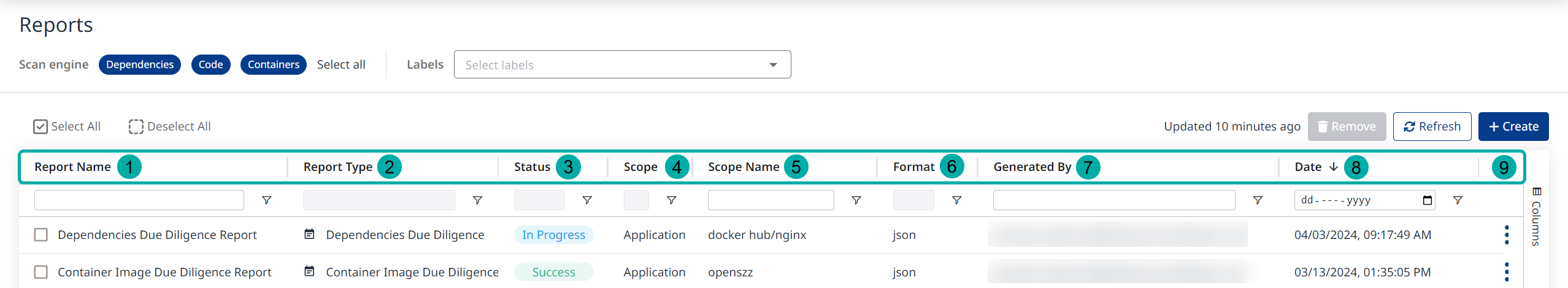1568x288 pixels.
Task: Toggle the Dependencies scan engine chip
Action: pyautogui.click(x=140, y=64)
